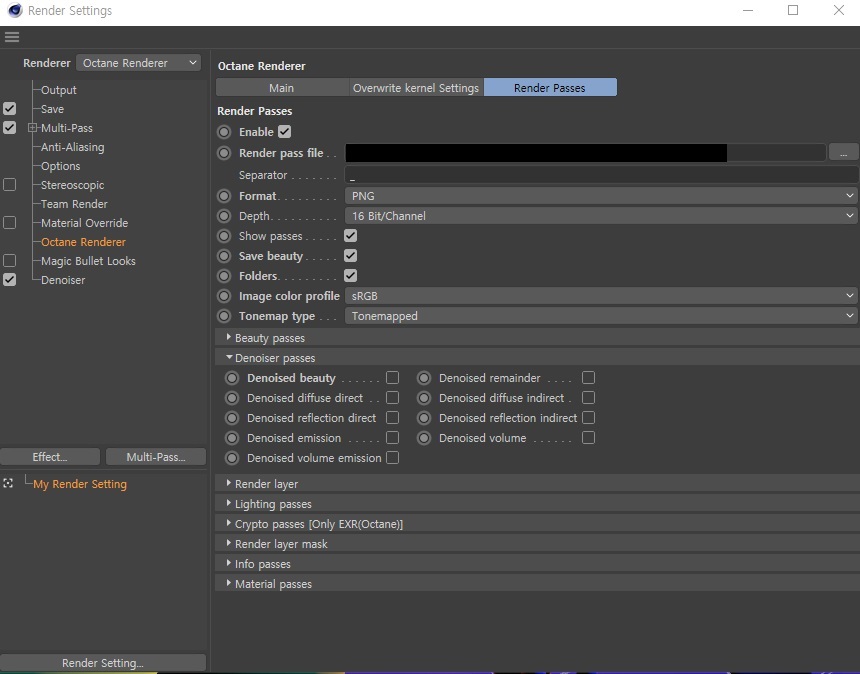Open the hamburger menu in Render Settings
Screen dimensions: 860x674
(x=12, y=37)
